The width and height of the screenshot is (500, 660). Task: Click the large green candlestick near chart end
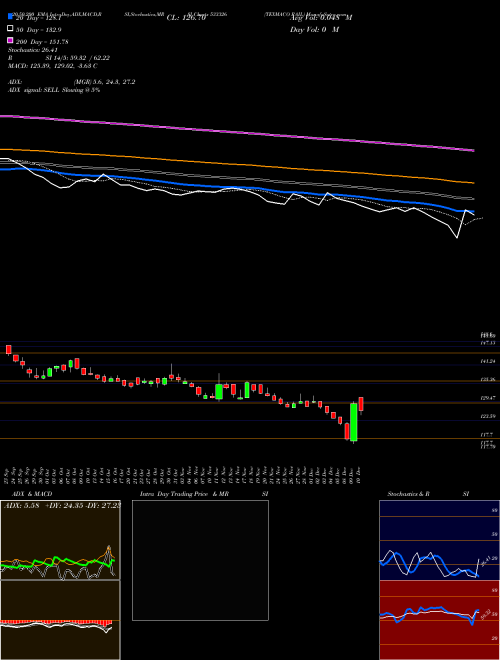coord(354,422)
